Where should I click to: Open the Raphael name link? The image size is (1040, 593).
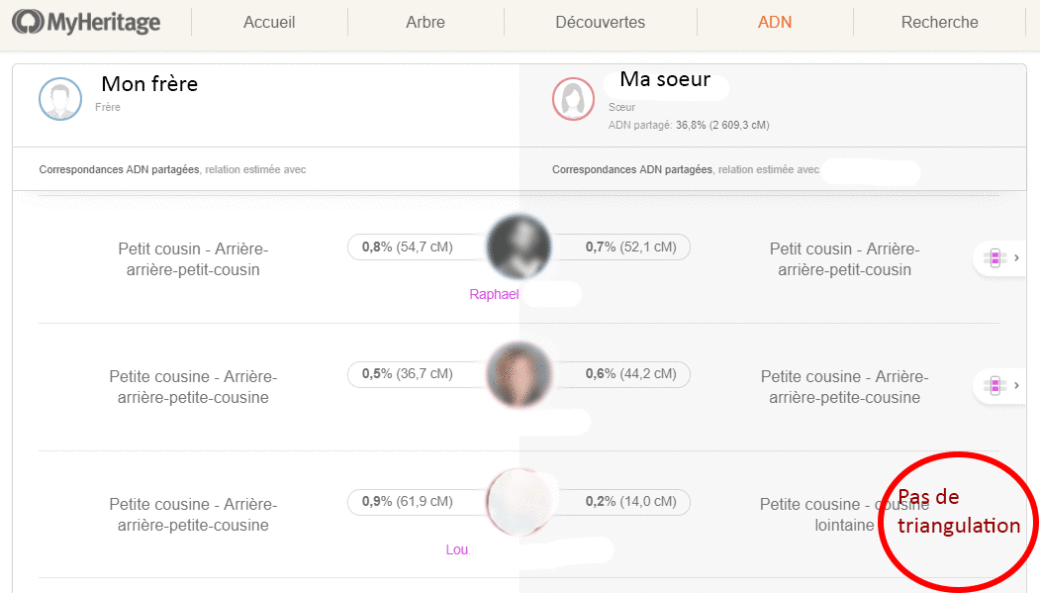click(x=494, y=295)
